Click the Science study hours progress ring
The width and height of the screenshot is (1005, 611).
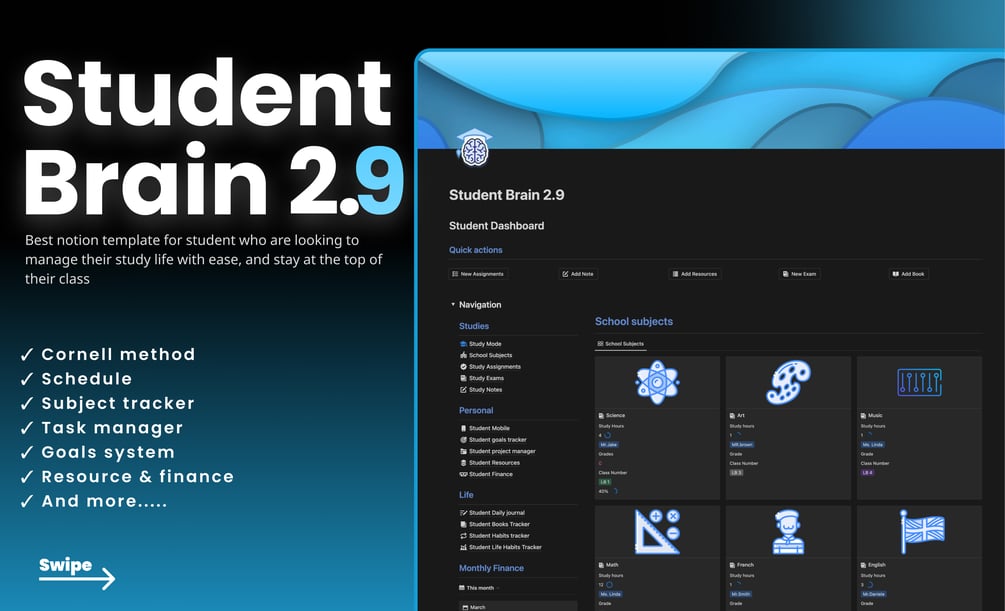[607, 435]
